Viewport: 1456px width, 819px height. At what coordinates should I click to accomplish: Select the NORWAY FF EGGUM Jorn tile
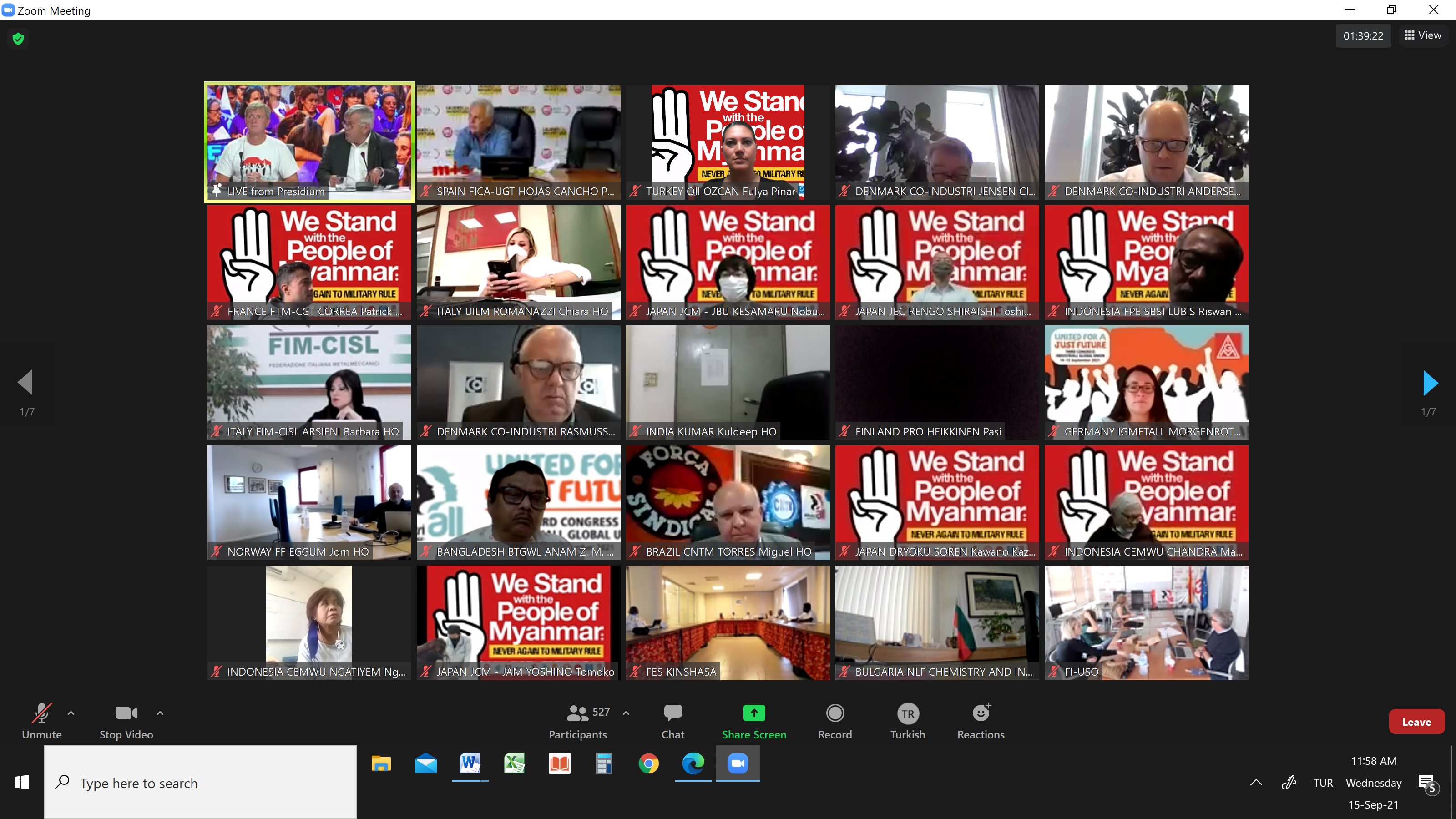[x=309, y=503]
